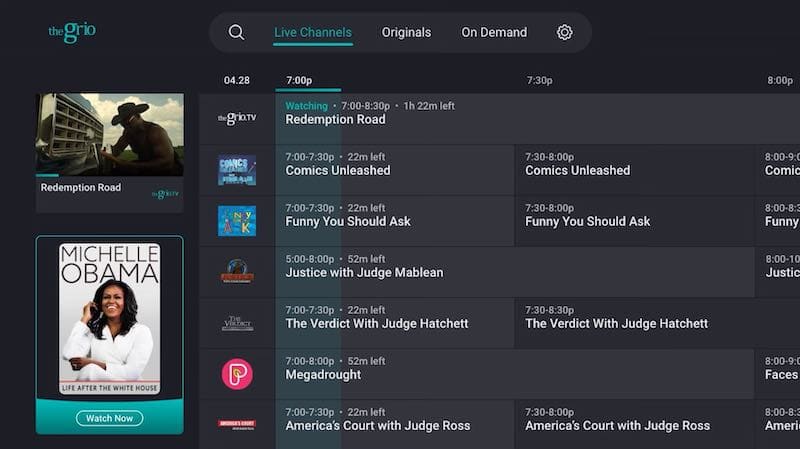Viewport: 800px width, 449px height.
Task: Click the Watch Now button
Action: click(110, 418)
